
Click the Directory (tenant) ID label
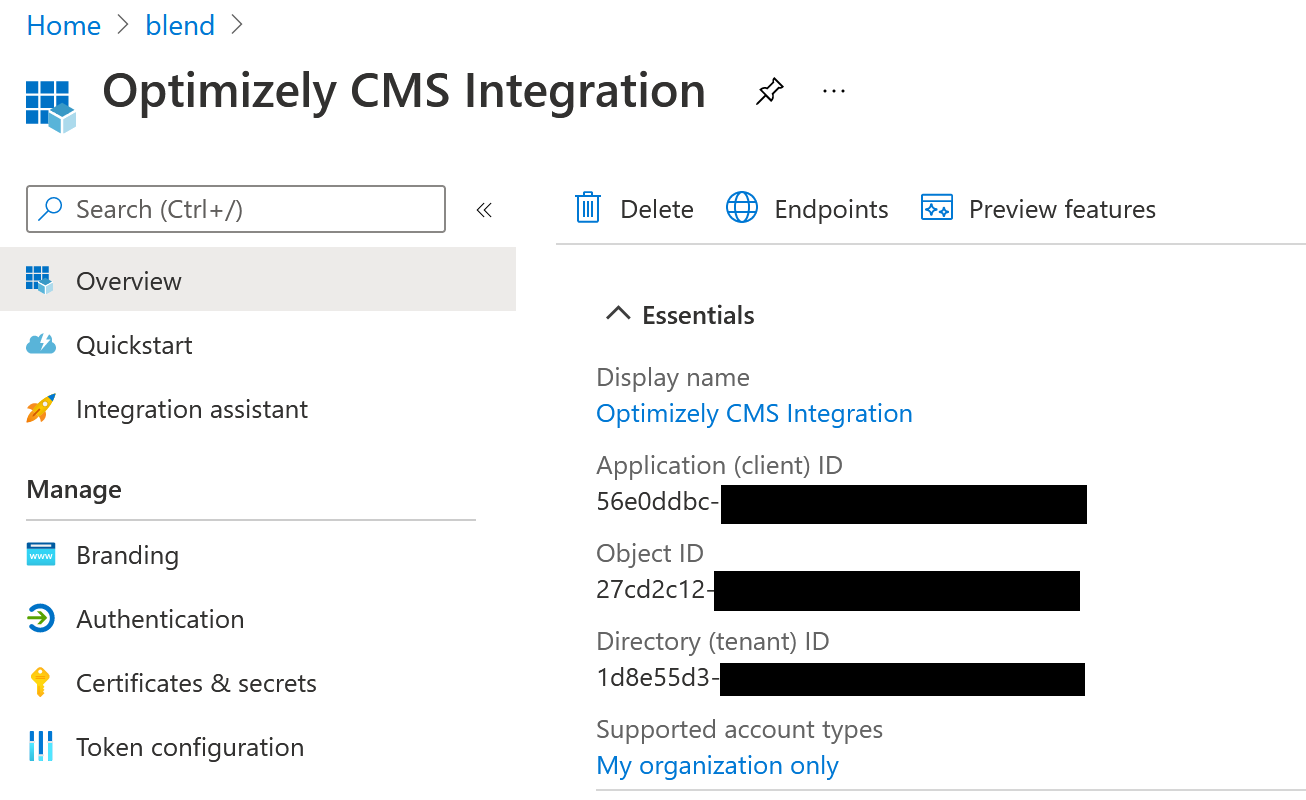tap(713, 641)
